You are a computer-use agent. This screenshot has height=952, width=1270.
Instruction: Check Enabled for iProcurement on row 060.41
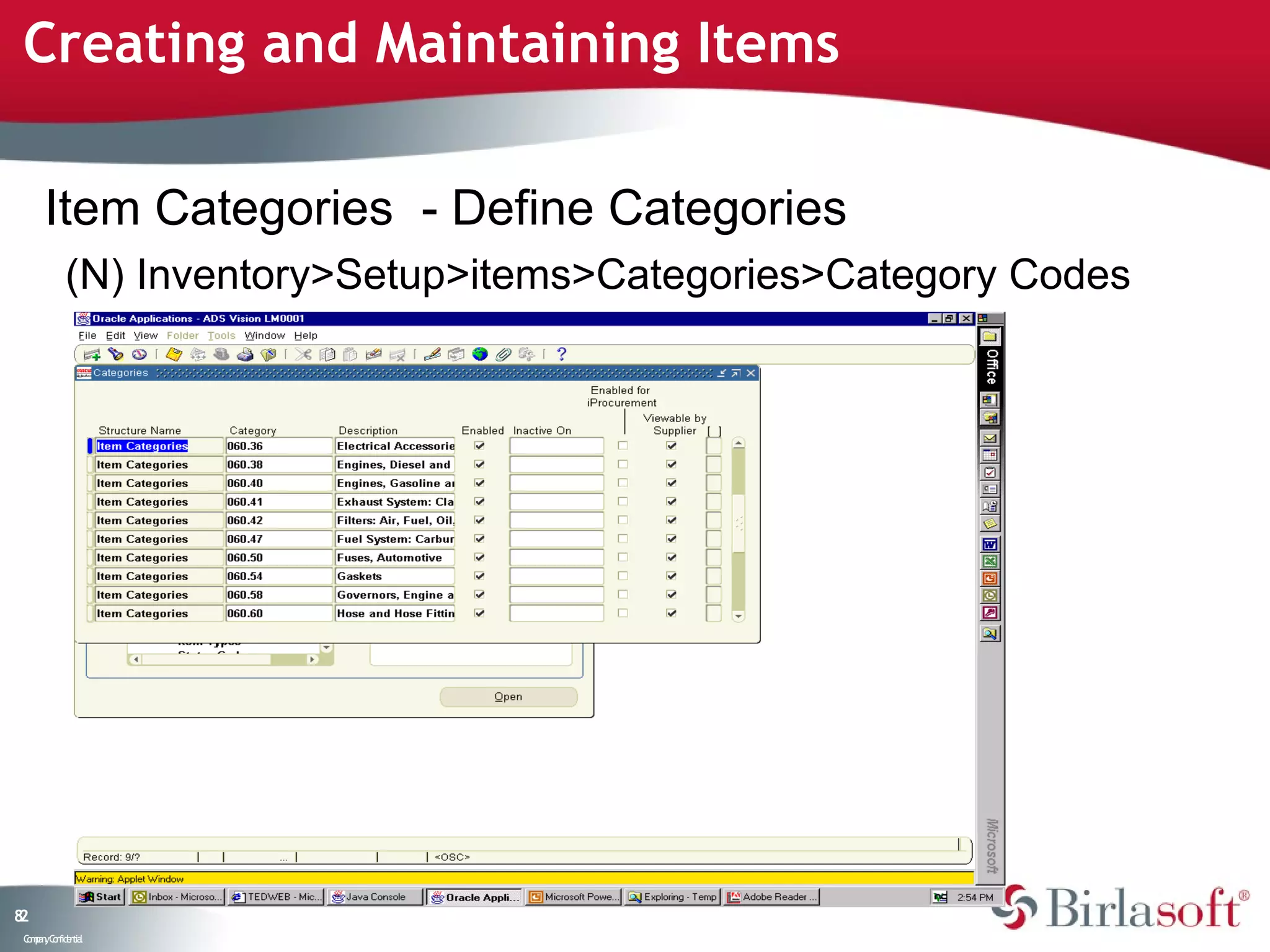(x=623, y=501)
